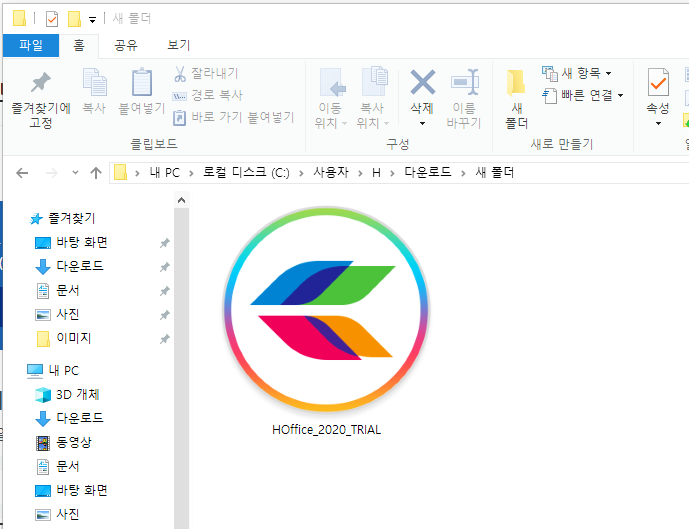This screenshot has height=529, width=689.
Task: Click the navigation pane scrollbar track
Action: coord(181,368)
